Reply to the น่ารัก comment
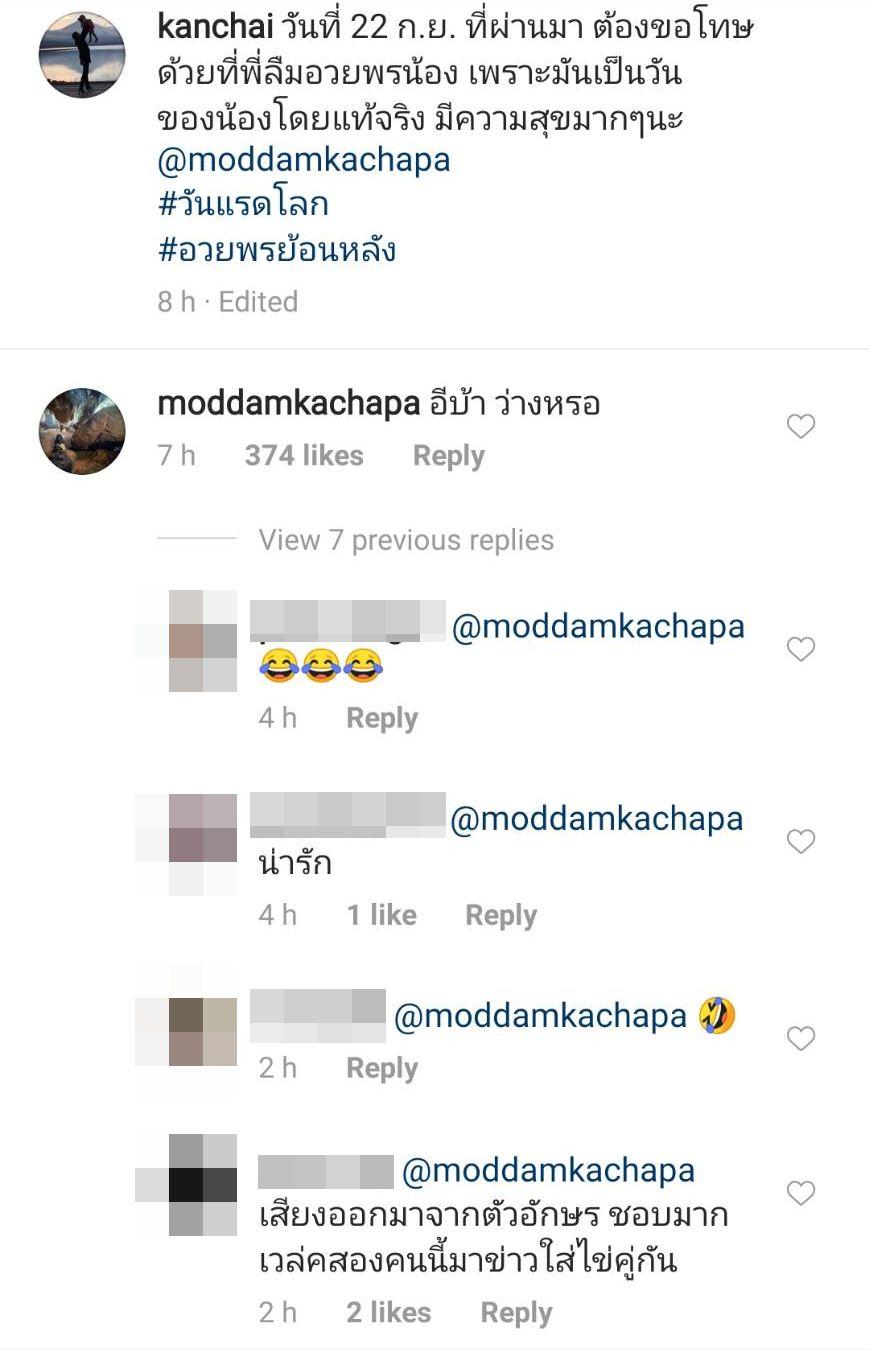The height and width of the screenshot is (1350, 869). pyautogui.click(x=501, y=915)
